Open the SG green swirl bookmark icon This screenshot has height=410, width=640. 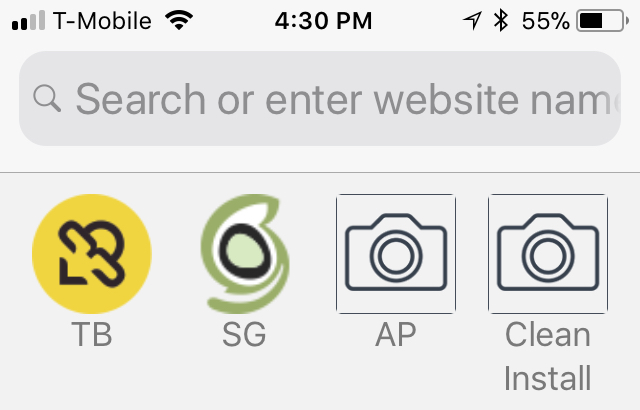click(244, 254)
